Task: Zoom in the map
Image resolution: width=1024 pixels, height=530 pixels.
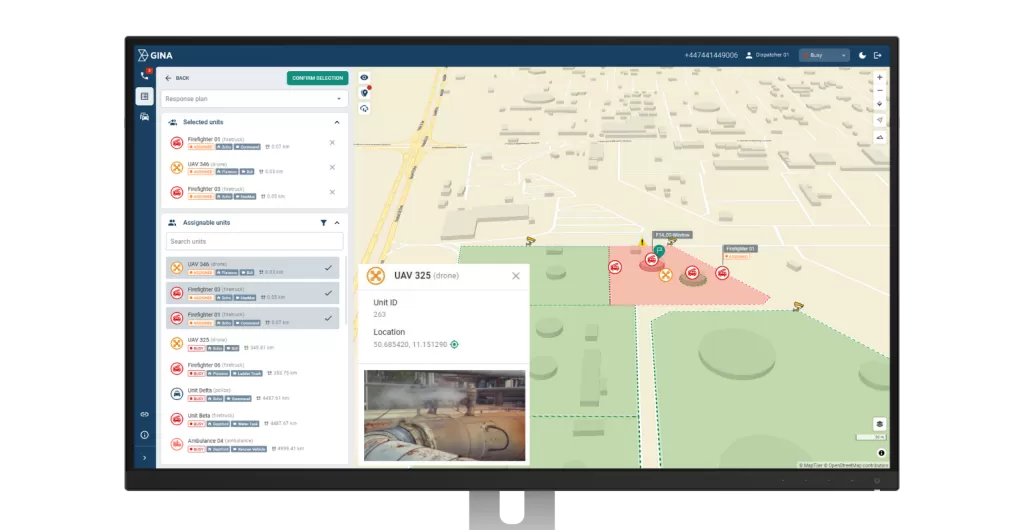Action: tap(880, 77)
